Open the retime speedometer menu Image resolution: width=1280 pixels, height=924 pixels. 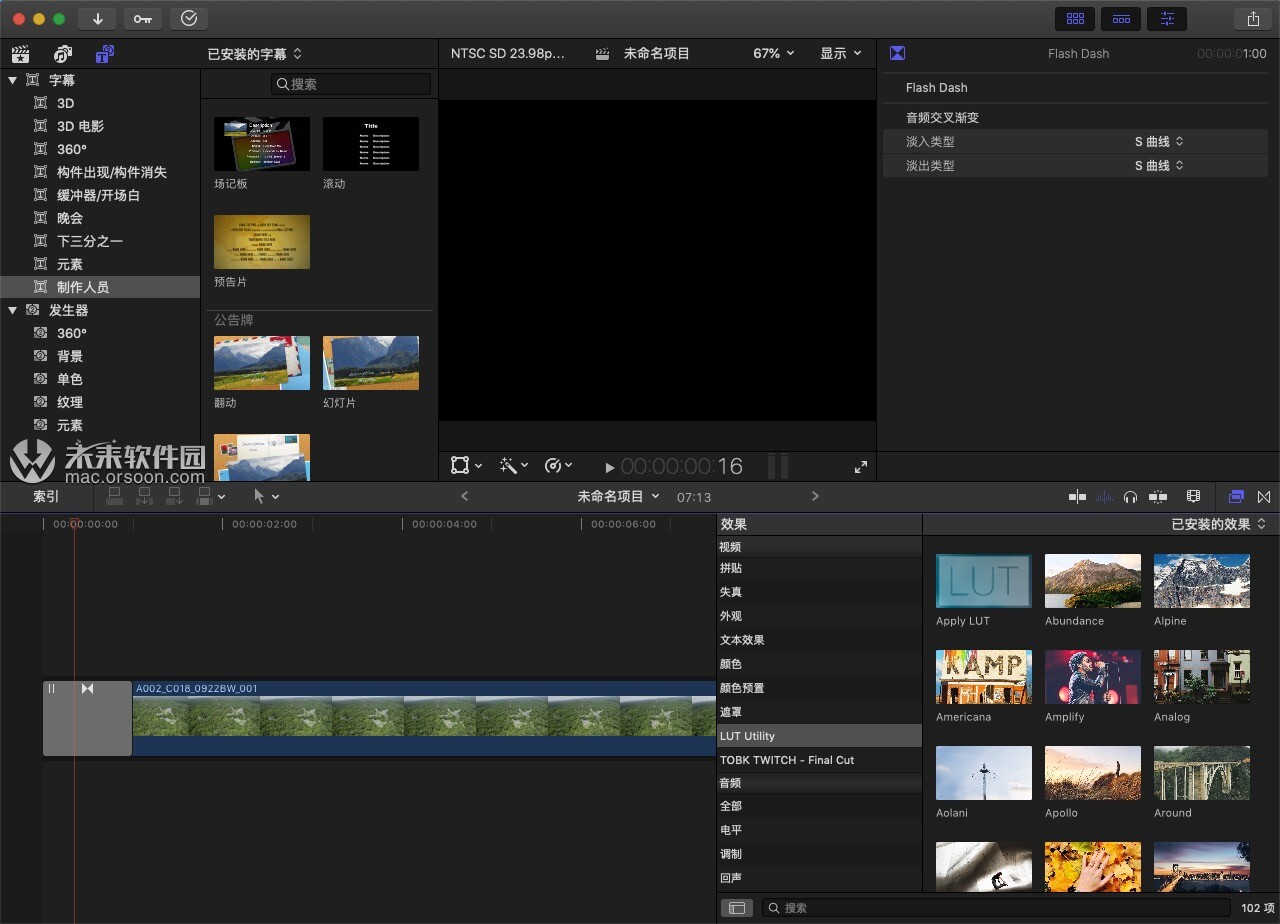click(x=559, y=466)
